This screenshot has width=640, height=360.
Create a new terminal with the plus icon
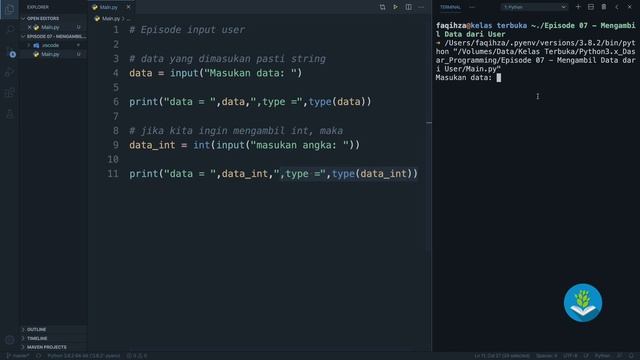click(x=578, y=7)
